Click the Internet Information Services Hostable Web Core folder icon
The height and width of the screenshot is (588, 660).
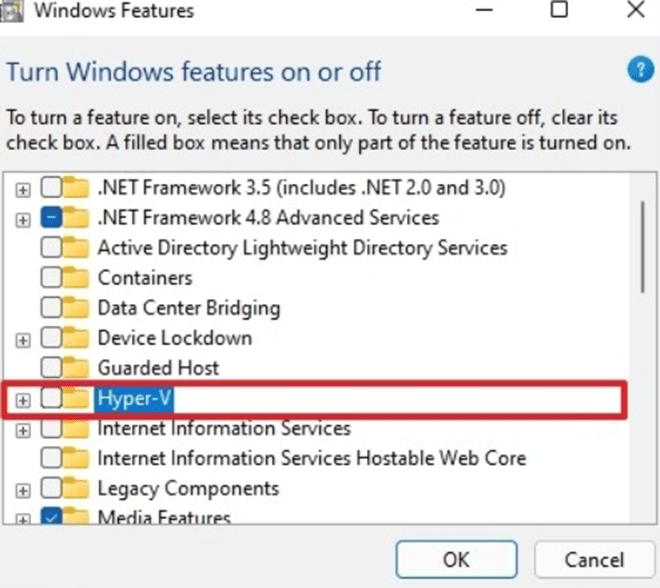77,458
